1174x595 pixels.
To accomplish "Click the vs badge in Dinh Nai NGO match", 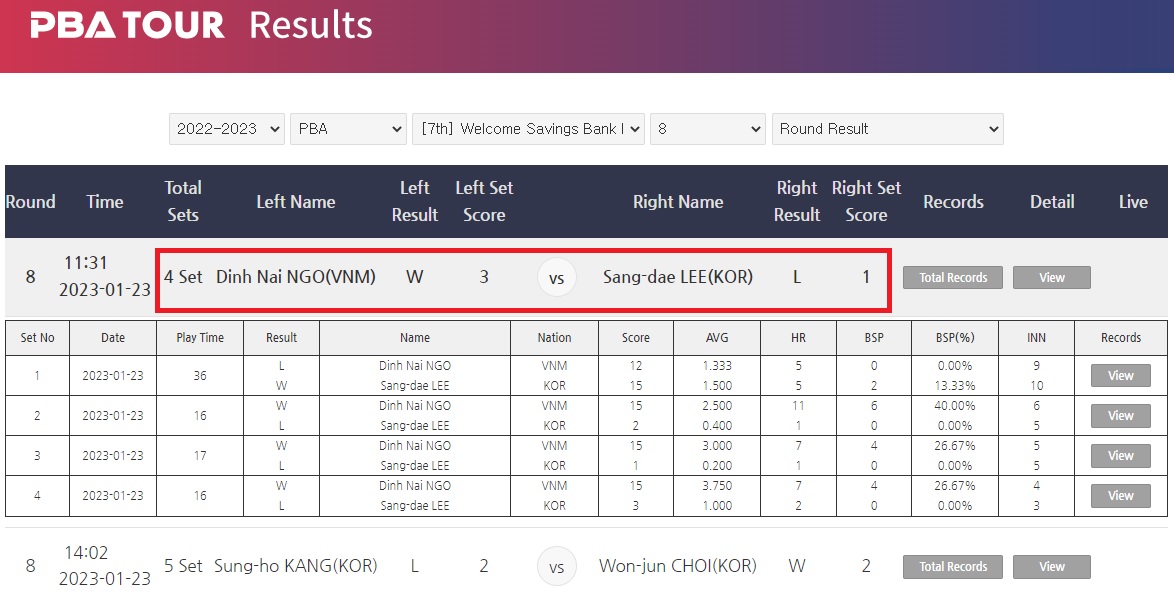I will 556,278.
